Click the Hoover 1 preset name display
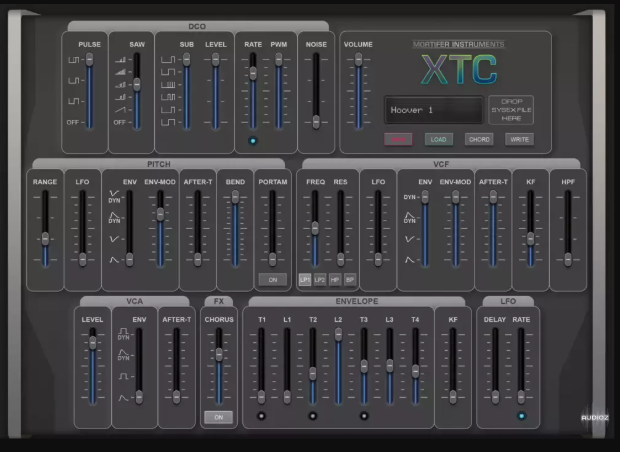This screenshot has height=452, width=620. 434,110
